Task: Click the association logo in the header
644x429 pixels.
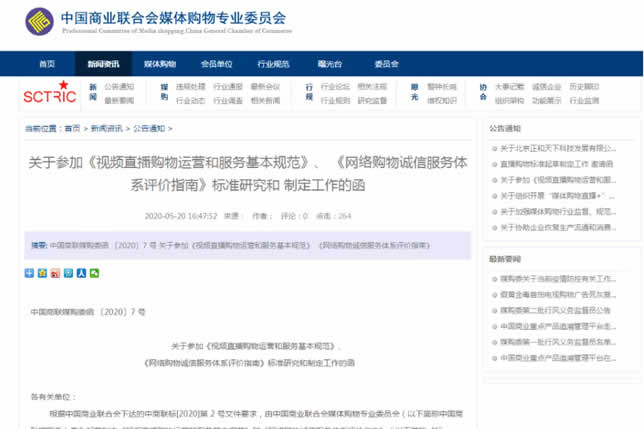Action: 40,21
